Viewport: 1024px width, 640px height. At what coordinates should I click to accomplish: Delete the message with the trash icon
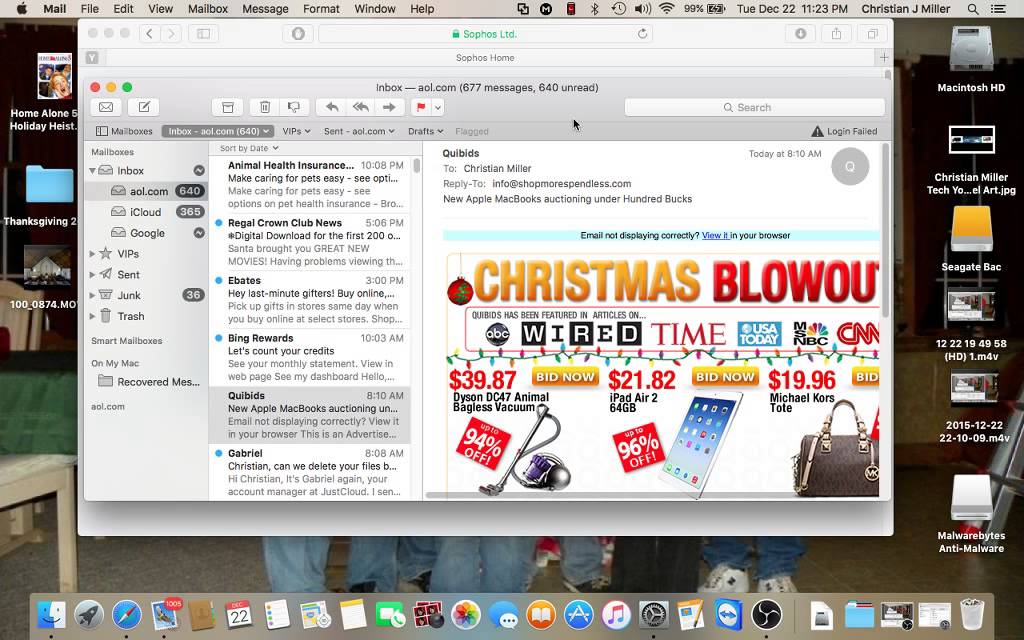(x=264, y=107)
